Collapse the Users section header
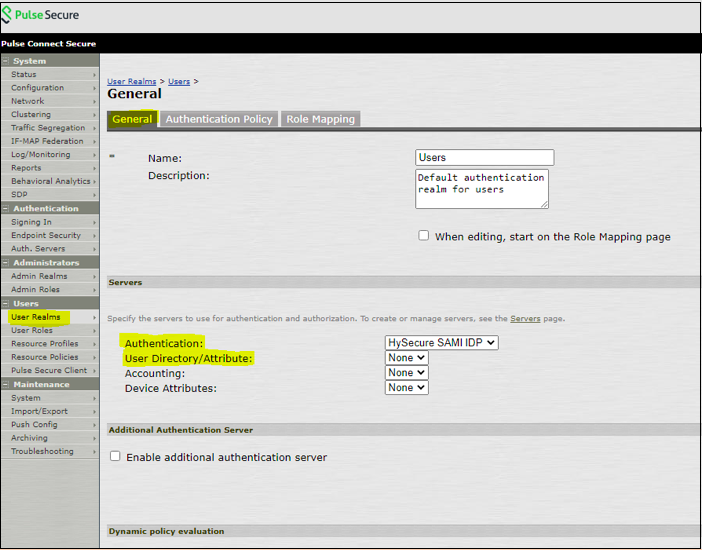The width and height of the screenshot is (702, 552). pos(6,303)
